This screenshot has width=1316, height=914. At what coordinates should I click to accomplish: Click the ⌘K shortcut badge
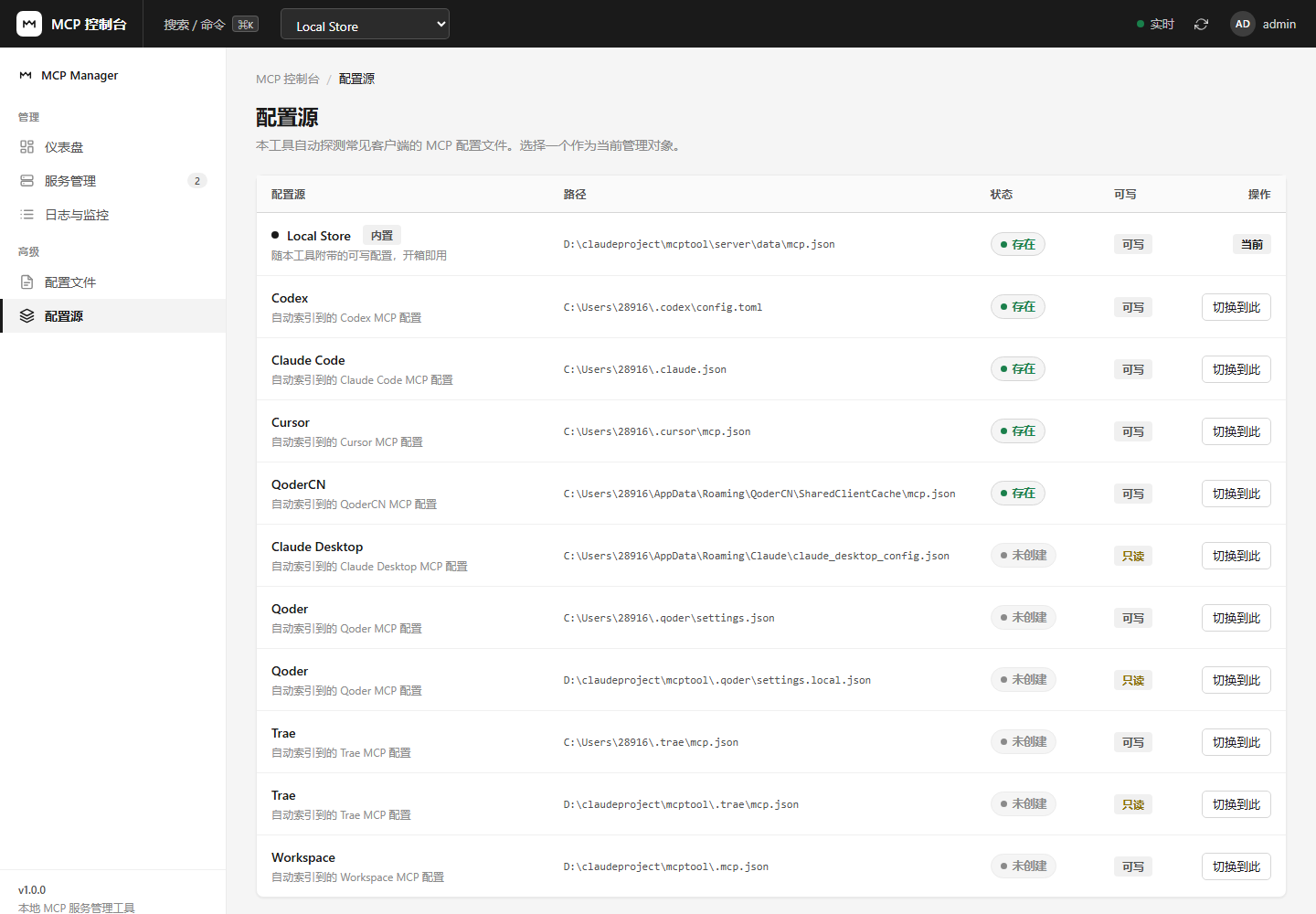[245, 25]
